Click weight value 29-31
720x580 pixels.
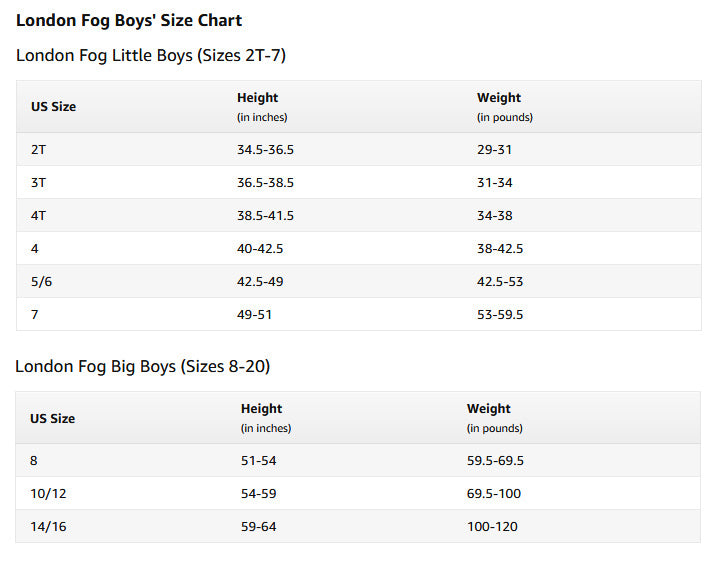(495, 149)
